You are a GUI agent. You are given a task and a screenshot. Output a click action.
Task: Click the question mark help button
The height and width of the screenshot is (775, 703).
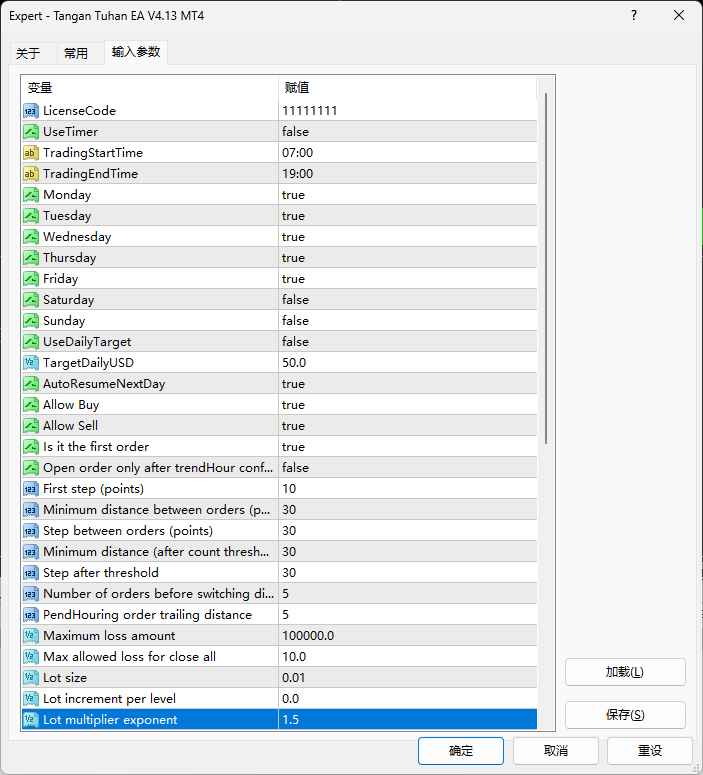[634, 15]
